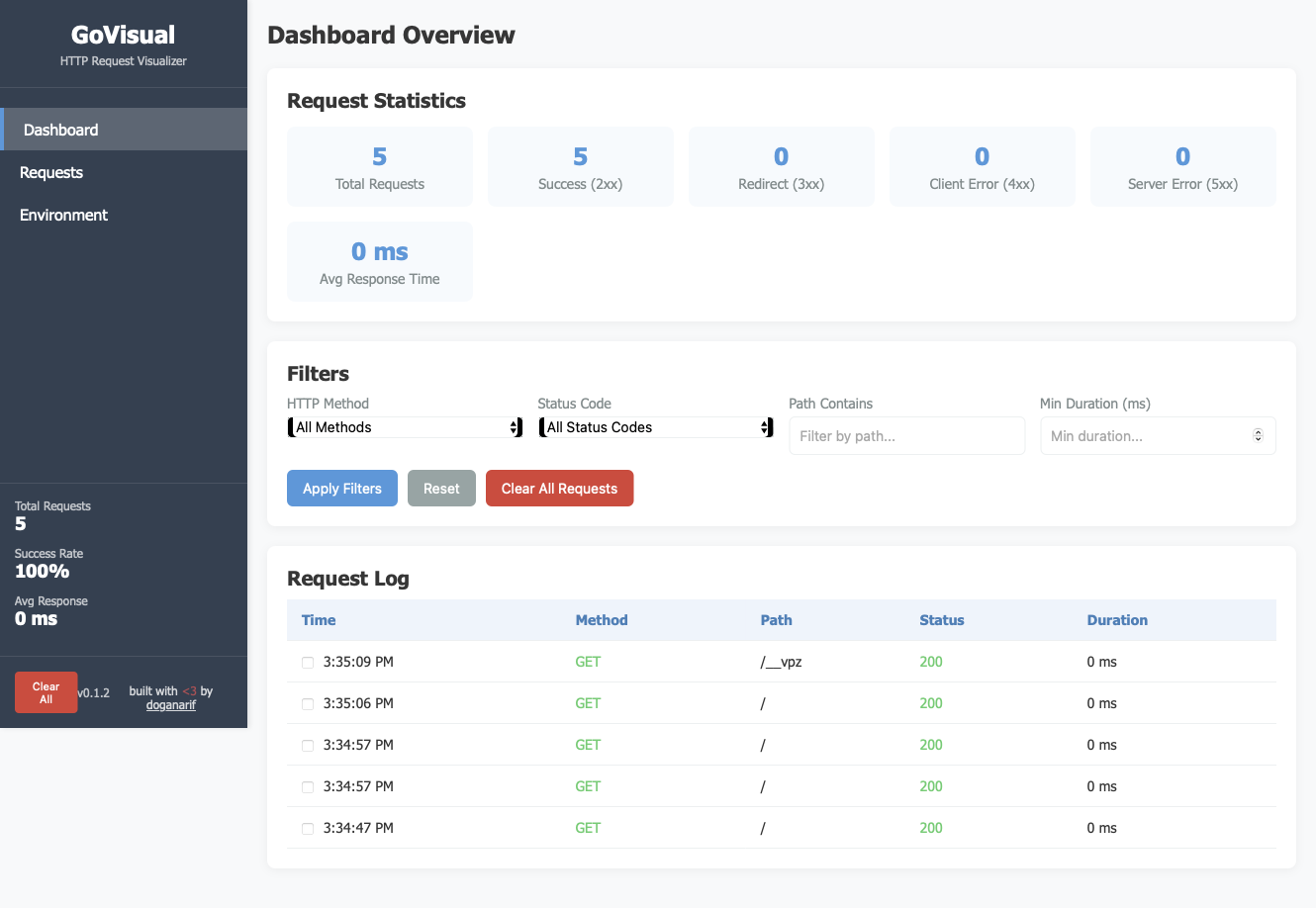Click status 200 in the 3:34:47 PM row
This screenshot has width=1316, height=908.
[931, 828]
